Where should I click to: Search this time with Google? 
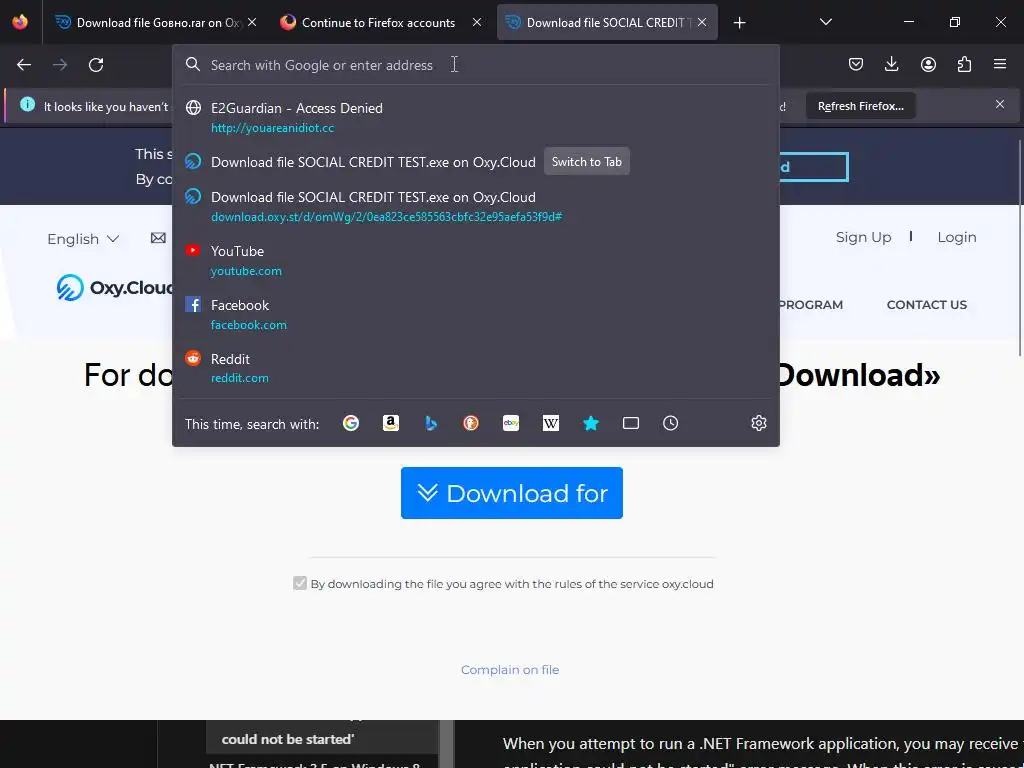click(351, 423)
